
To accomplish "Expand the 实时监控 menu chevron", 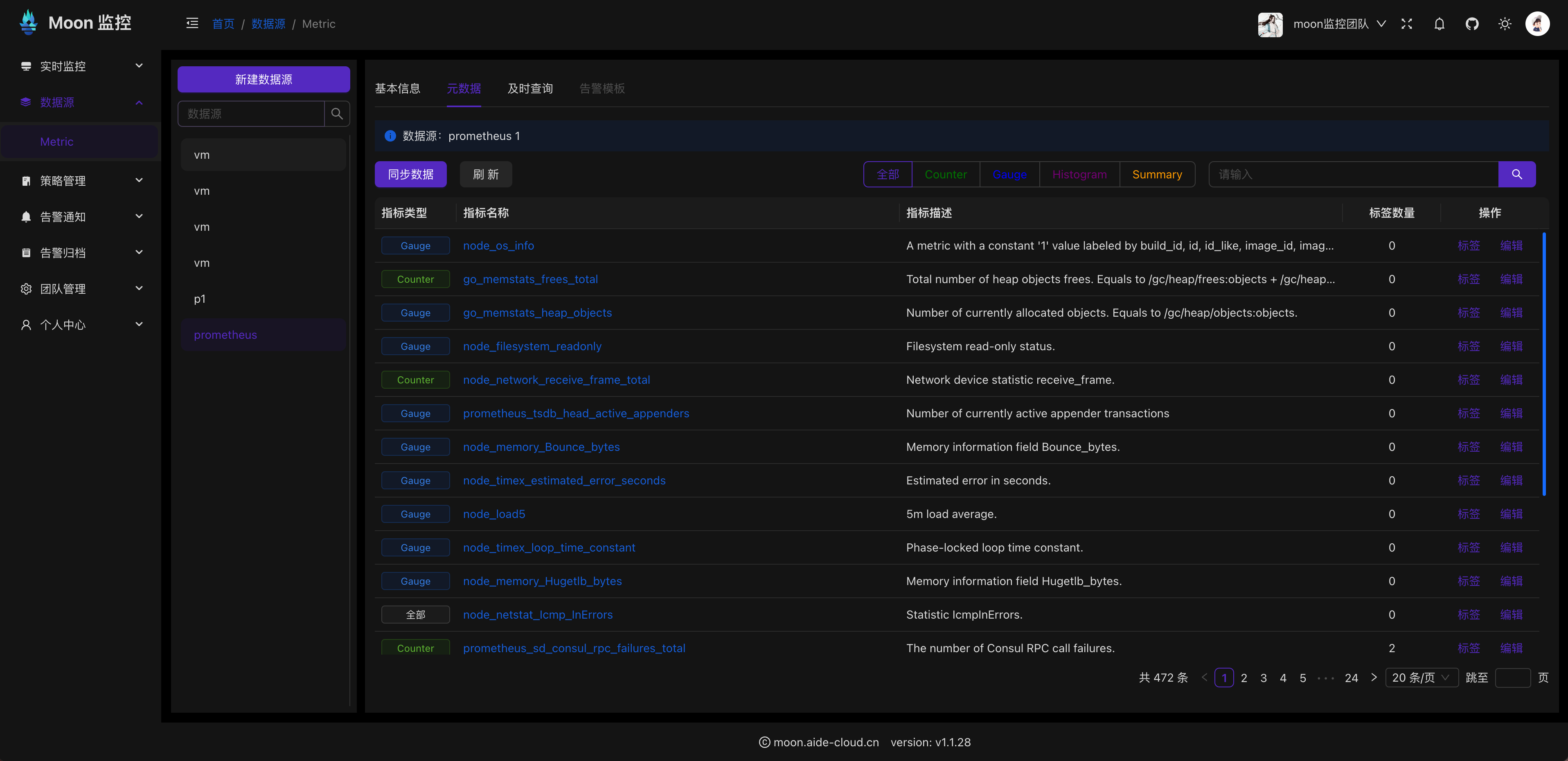I will [x=139, y=66].
